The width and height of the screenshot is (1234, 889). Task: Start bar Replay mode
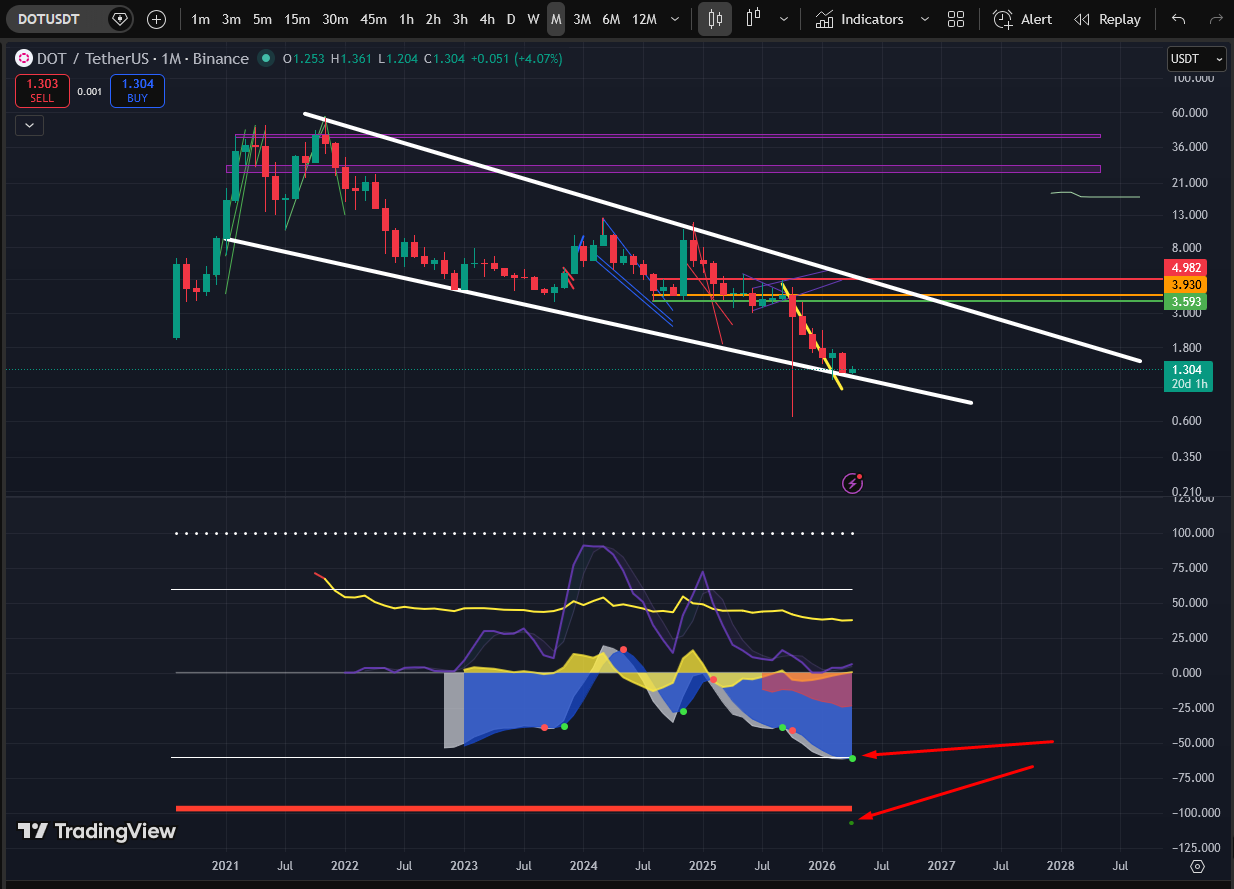pos(1107,19)
